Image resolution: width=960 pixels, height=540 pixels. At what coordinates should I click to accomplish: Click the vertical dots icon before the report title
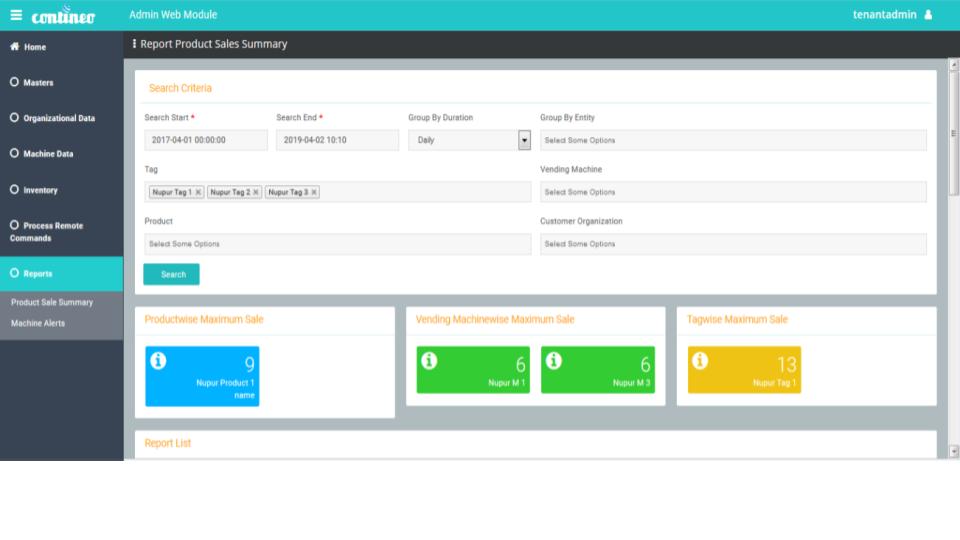[x=134, y=43]
